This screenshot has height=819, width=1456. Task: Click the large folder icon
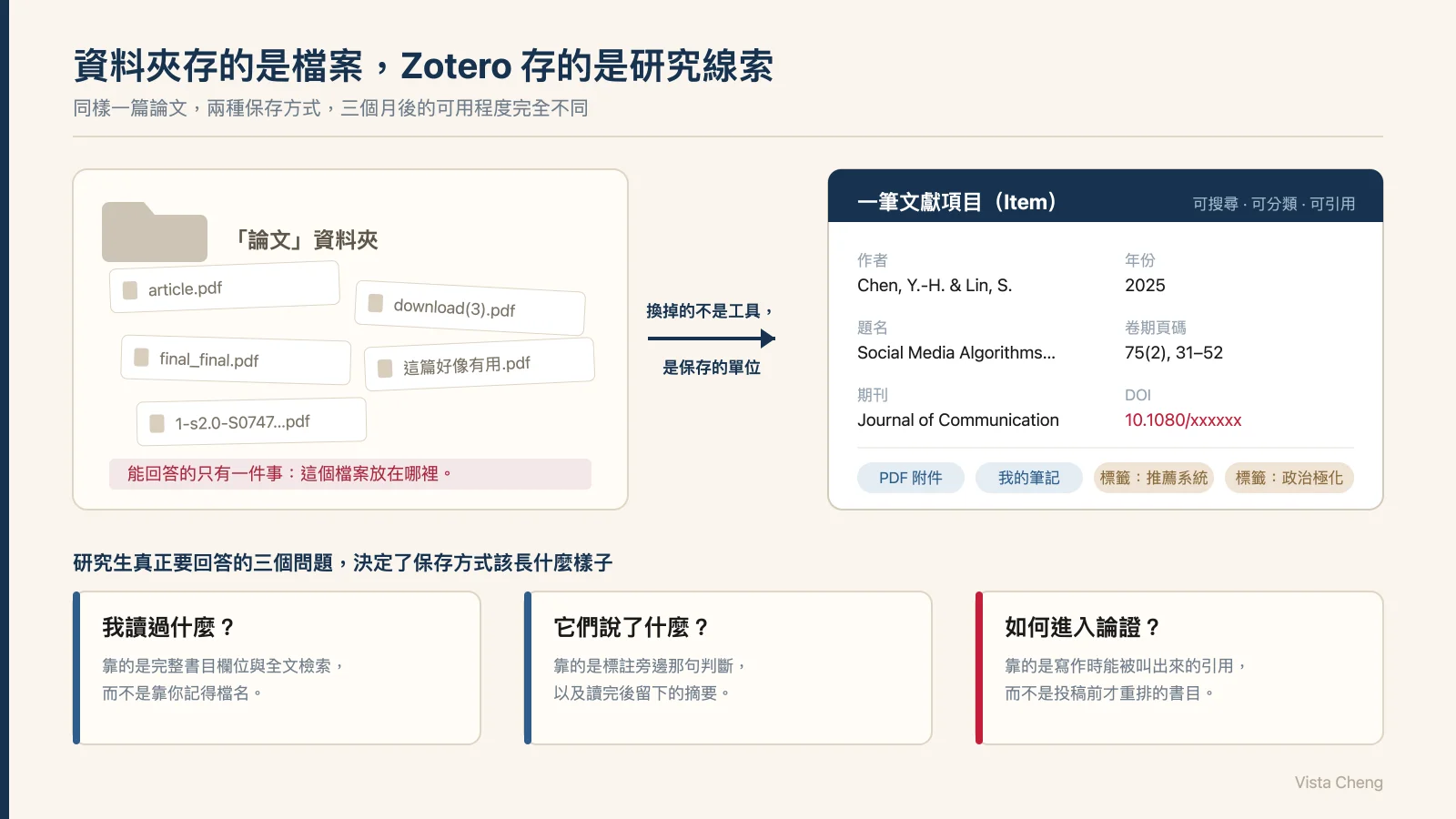(155, 232)
